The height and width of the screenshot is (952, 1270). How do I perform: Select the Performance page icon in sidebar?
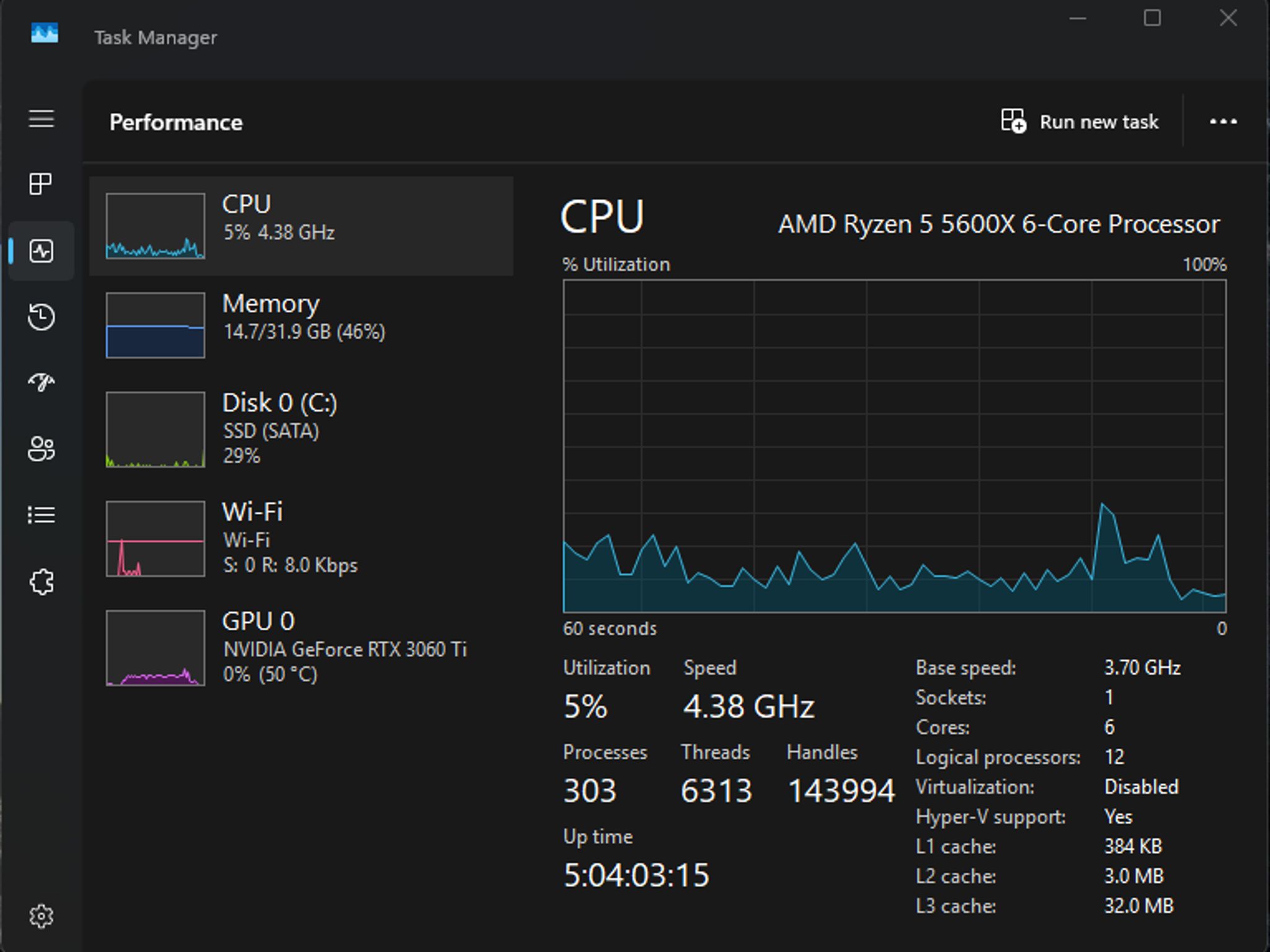tap(42, 251)
